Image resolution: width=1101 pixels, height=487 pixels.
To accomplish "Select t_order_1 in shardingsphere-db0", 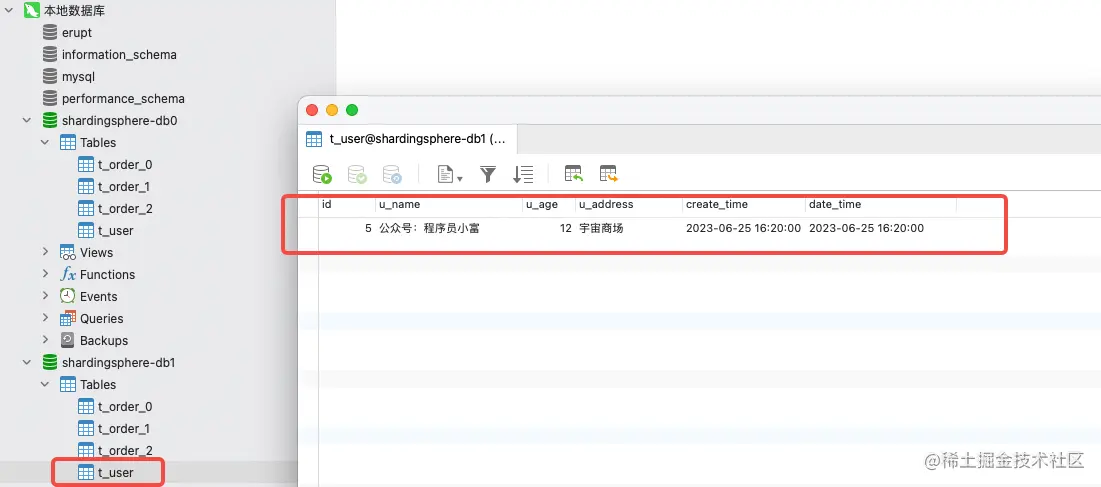I will click(x=124, y=187).
